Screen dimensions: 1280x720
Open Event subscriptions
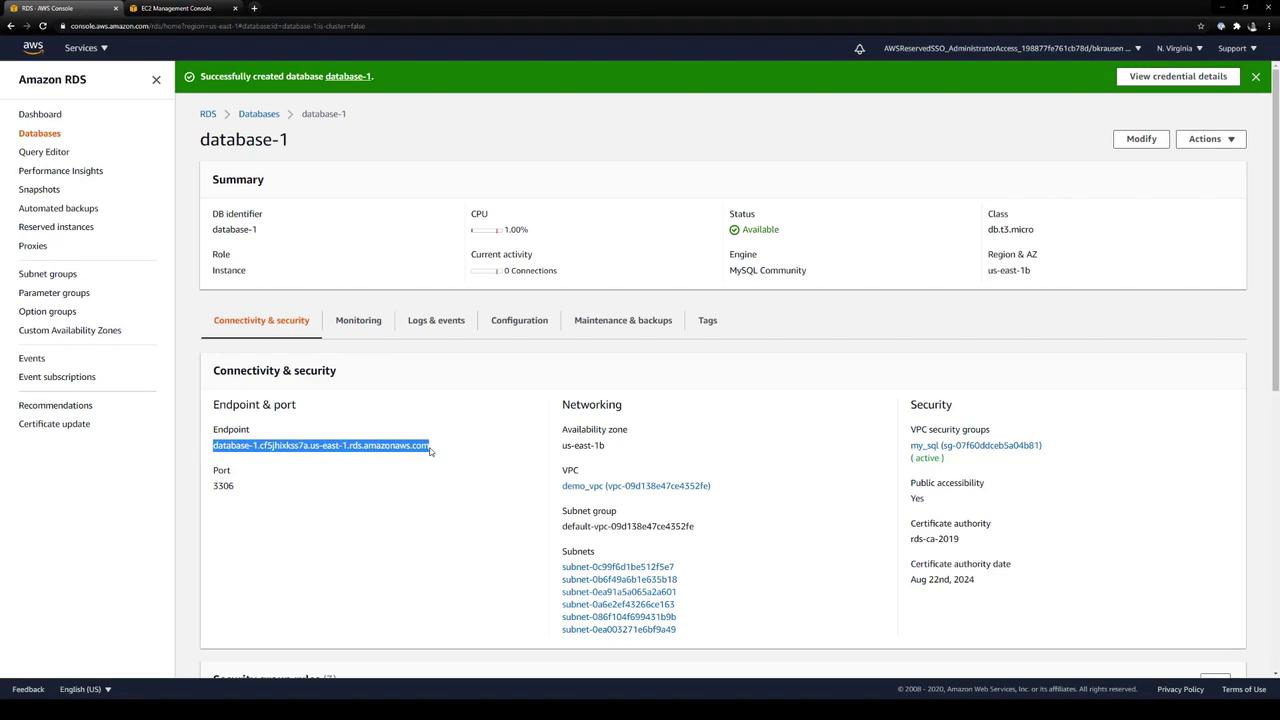[57, 377]
